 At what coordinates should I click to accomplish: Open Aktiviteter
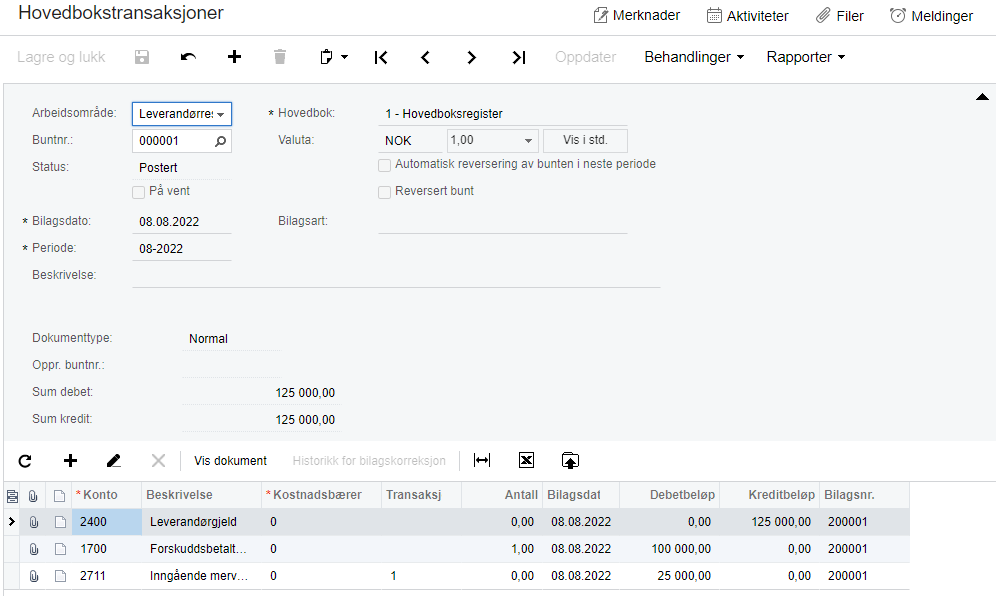pos(748,15)
